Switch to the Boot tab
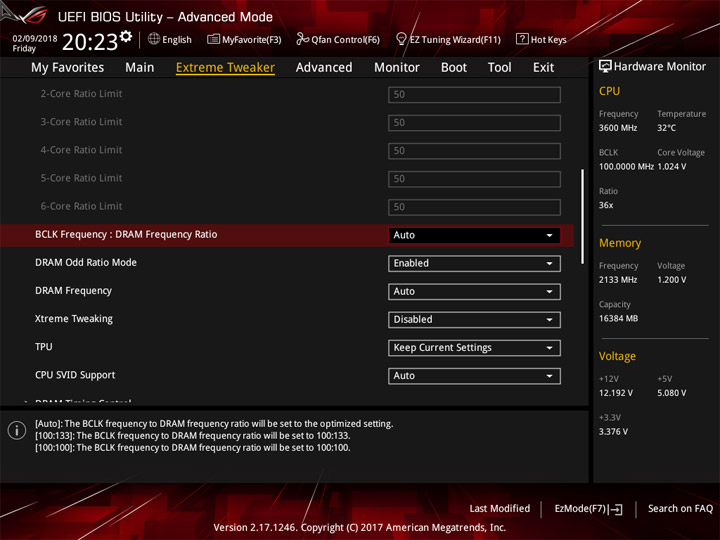This screenshot has height=540, width=720. (x=454, y=68)
